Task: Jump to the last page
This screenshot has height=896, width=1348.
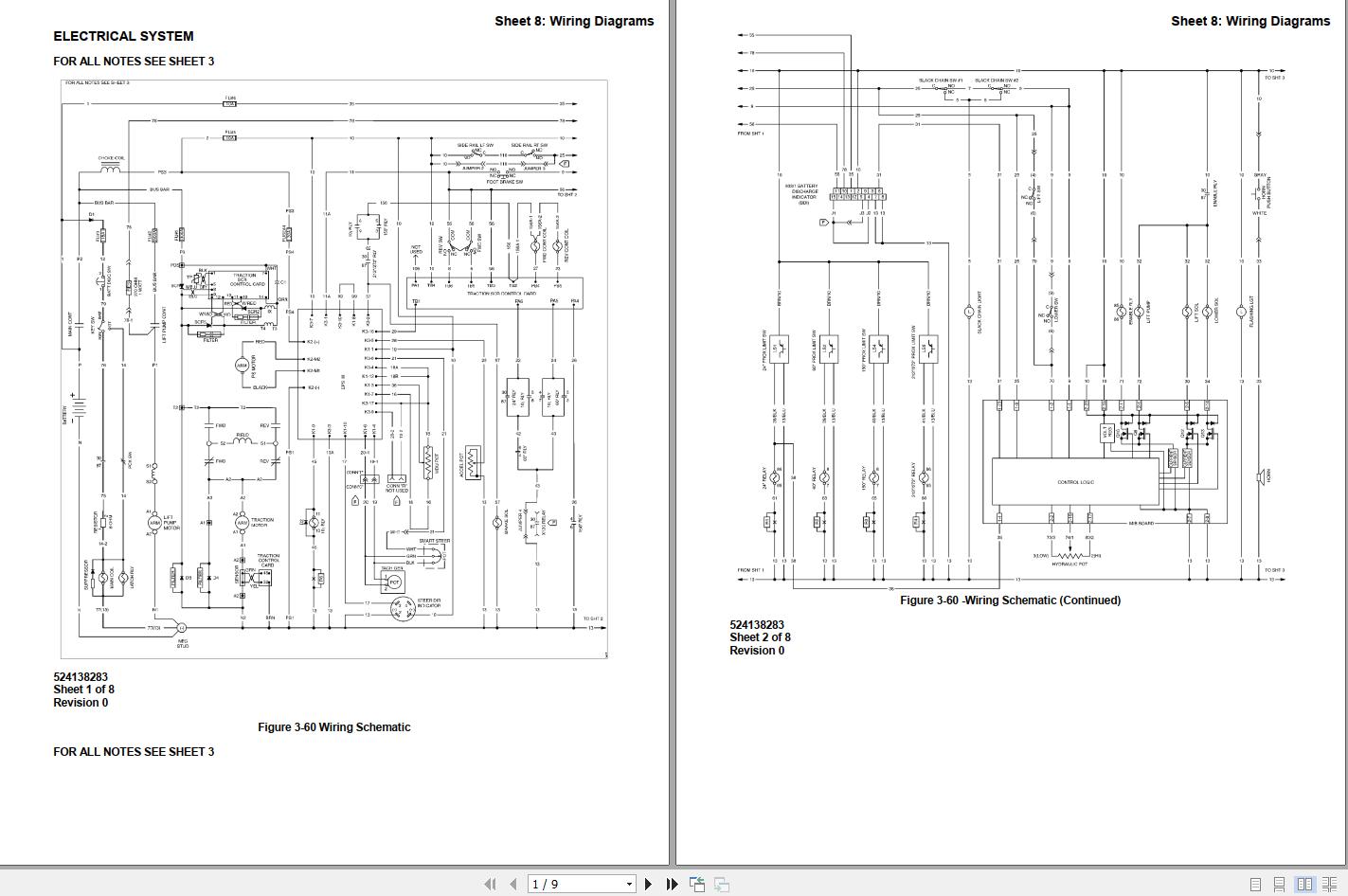Action: [672, 884]
